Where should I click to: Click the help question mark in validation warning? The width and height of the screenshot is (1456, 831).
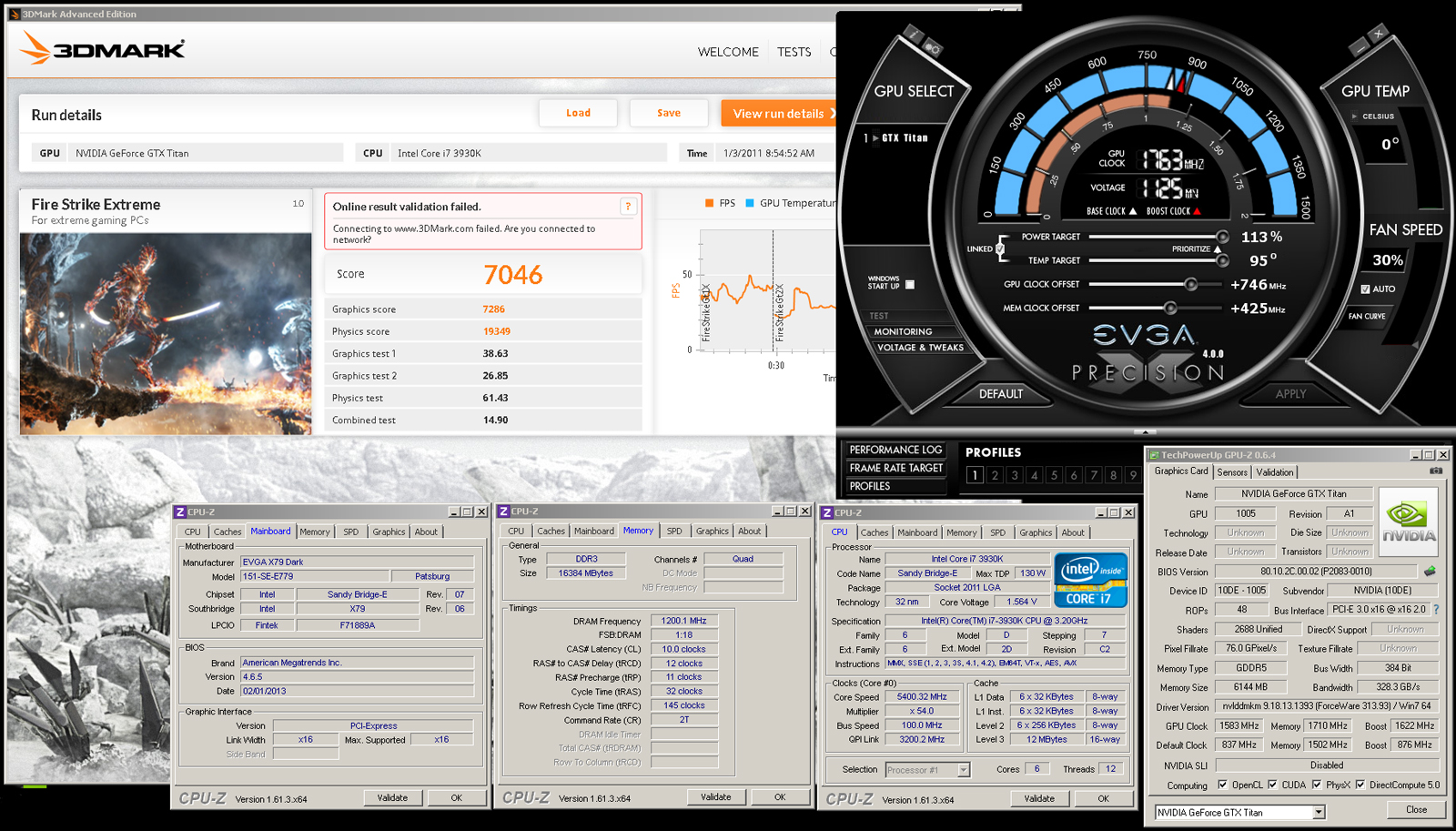click(x=628, y=207)
